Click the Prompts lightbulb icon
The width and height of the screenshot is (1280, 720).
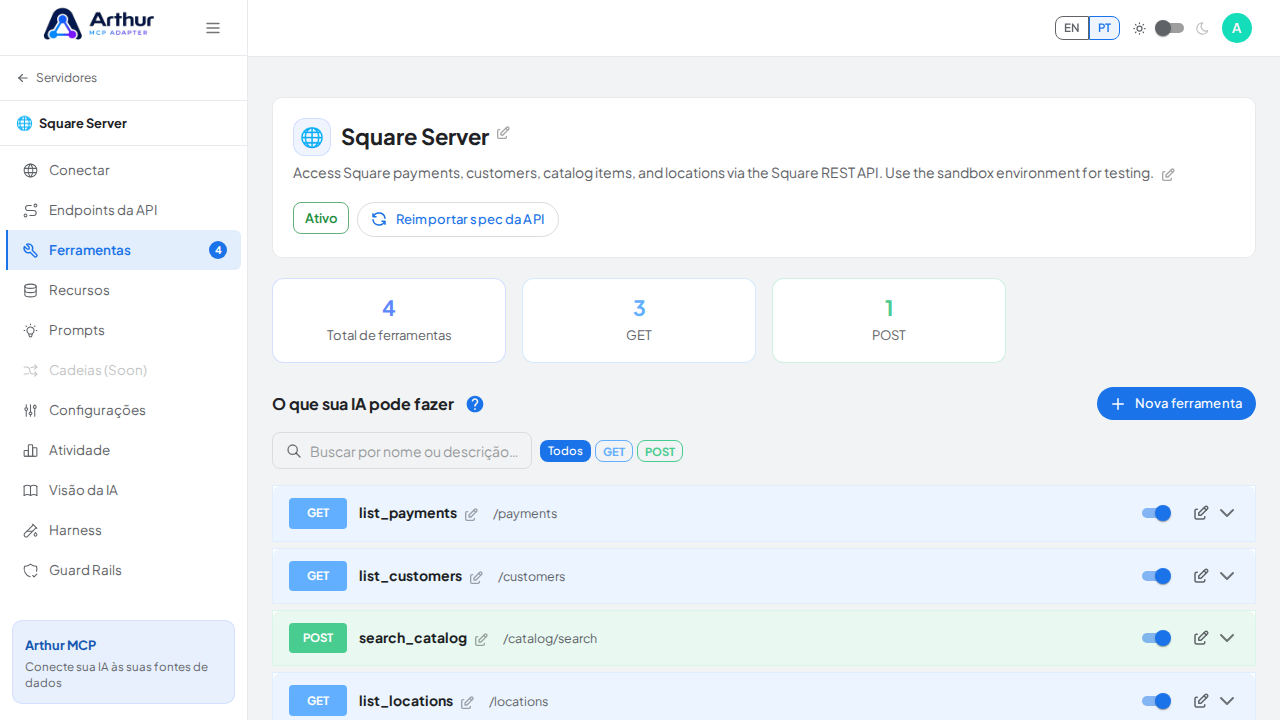[x=31, y=331]
